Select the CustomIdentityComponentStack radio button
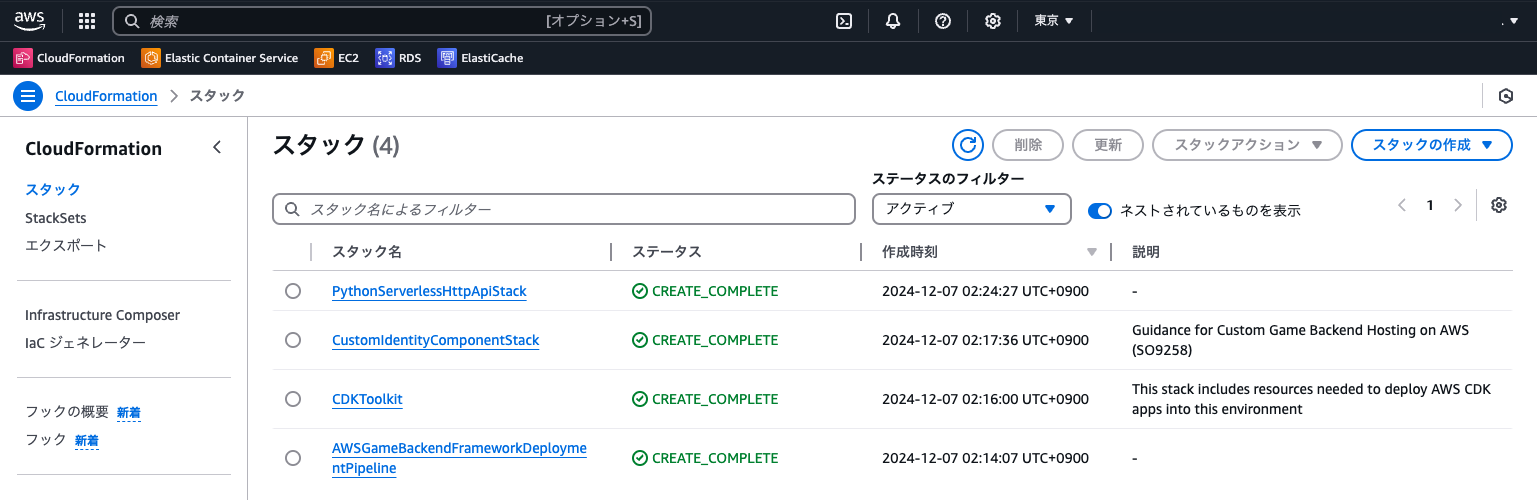 coord(293,340)
